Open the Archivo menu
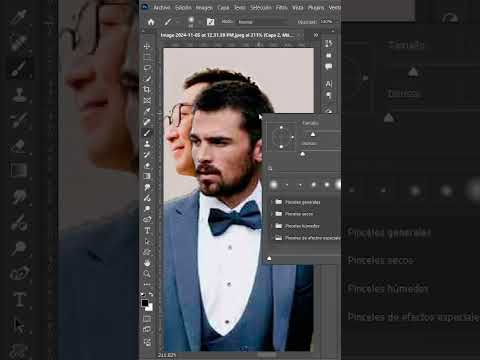The image size is (480, 360). [x=162, y=7]
